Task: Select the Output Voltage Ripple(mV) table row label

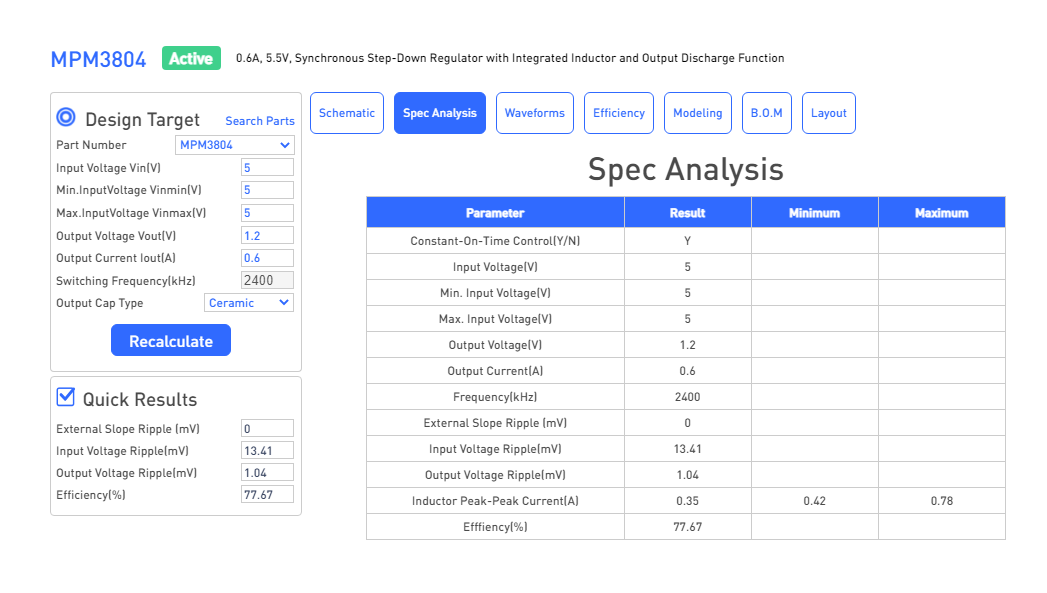Action: (x=495, y=475)
